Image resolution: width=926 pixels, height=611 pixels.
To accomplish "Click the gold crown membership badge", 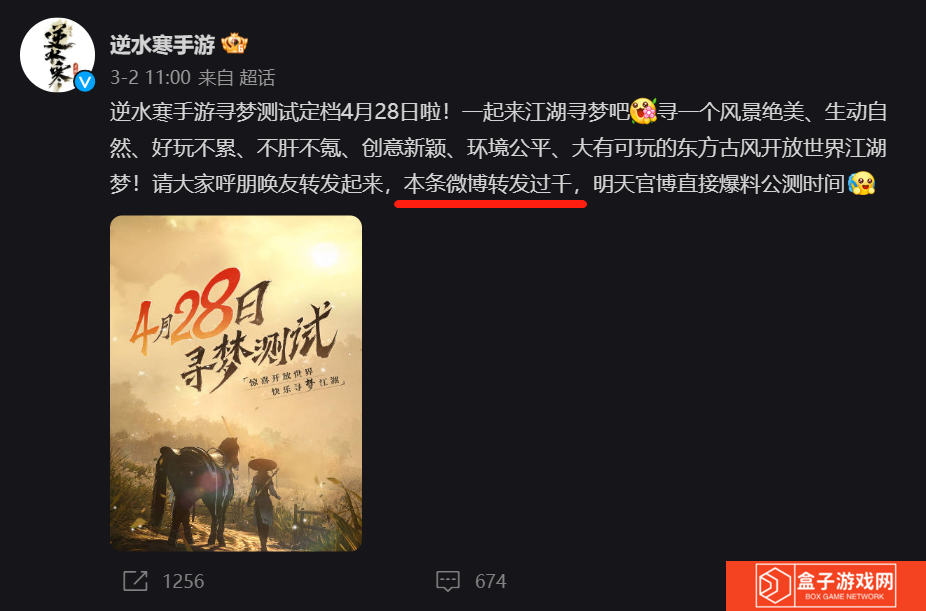I will point(234,44).
